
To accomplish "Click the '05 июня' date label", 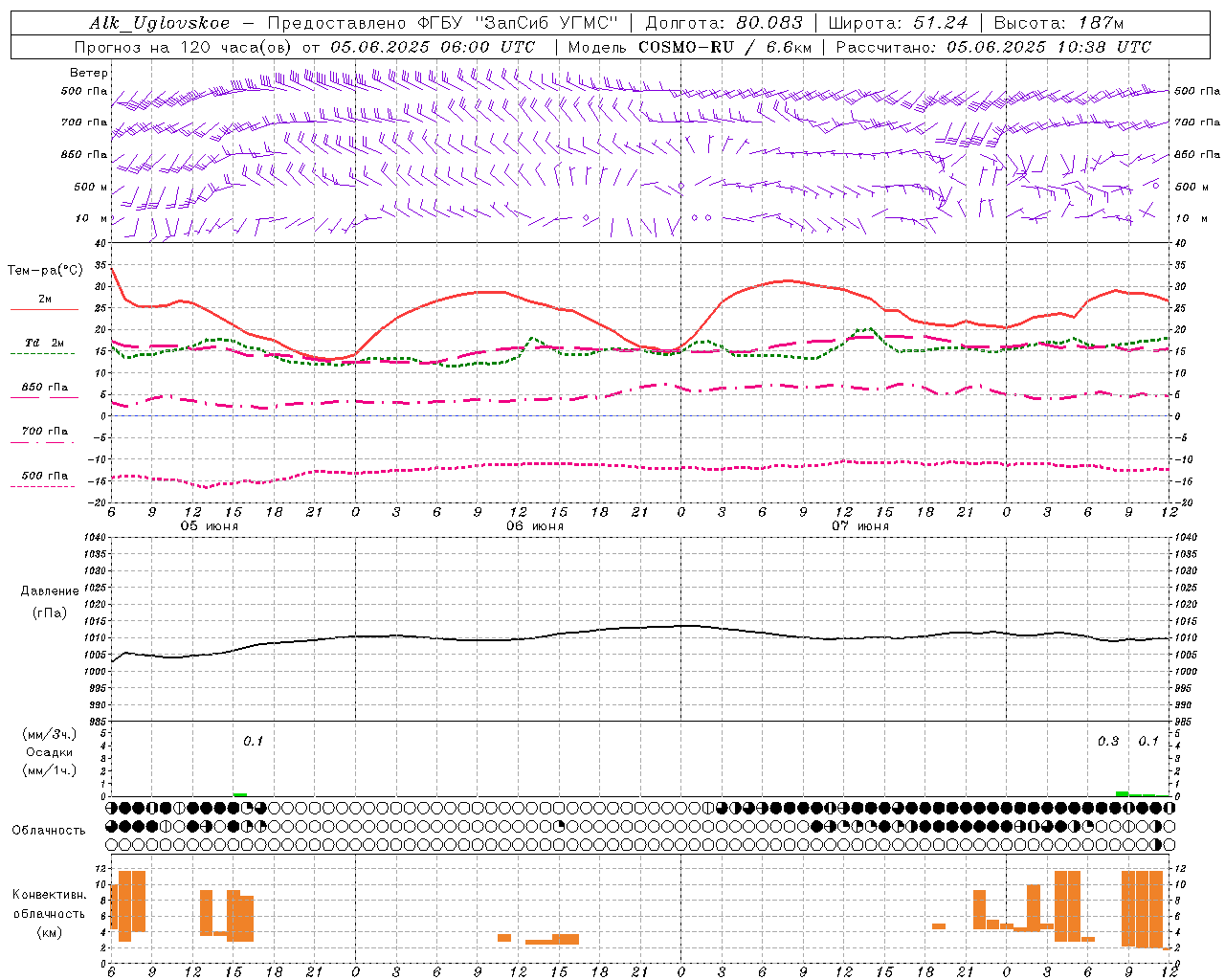I will coord(210,526).
